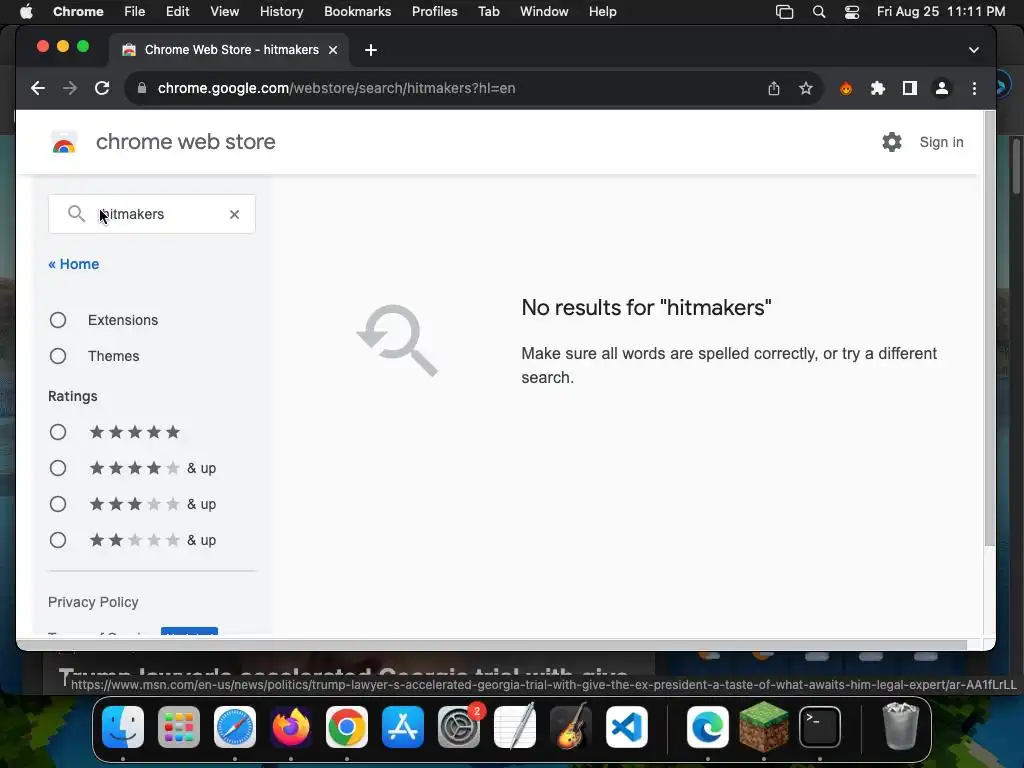Viewport: 1024px width, 768px height.
Task: Open Stage Manager menu bar icon
Action: (784, 12)
